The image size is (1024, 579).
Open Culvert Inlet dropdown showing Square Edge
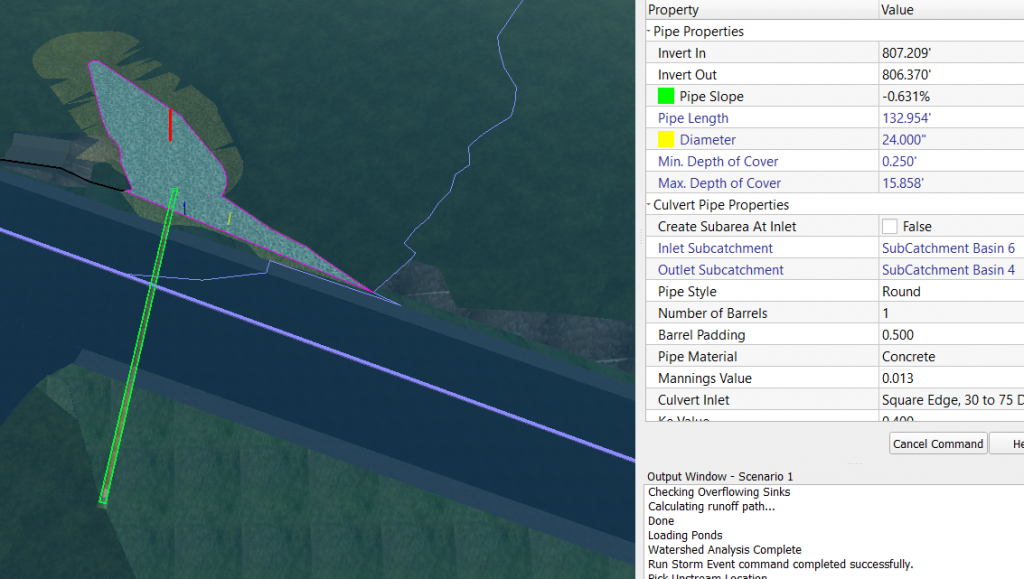coord(952,399)
